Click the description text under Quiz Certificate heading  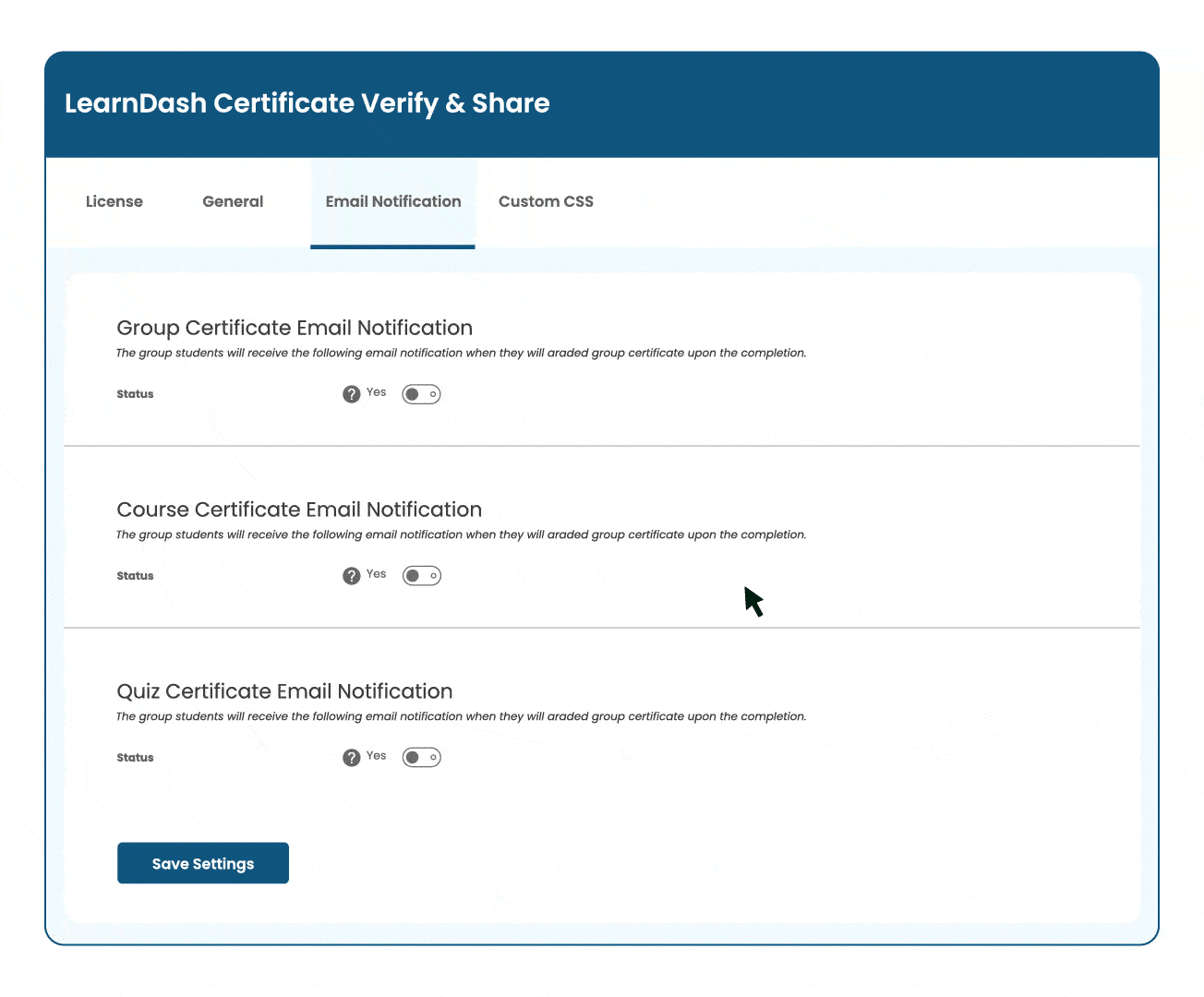[461, 716]
